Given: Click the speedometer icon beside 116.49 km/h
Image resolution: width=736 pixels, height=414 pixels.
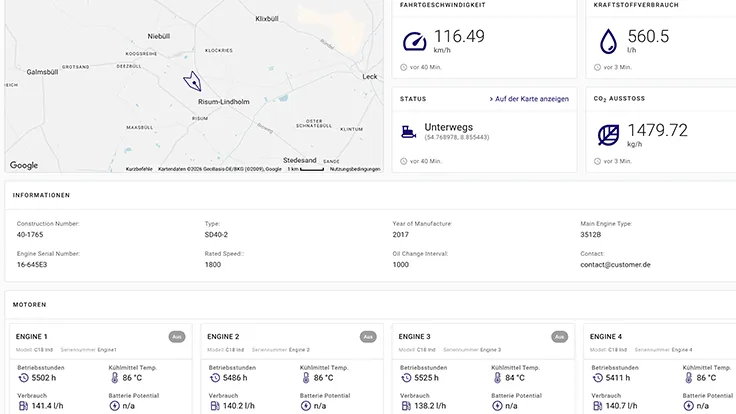Looking at the screenshot, I should click(414, 41).
